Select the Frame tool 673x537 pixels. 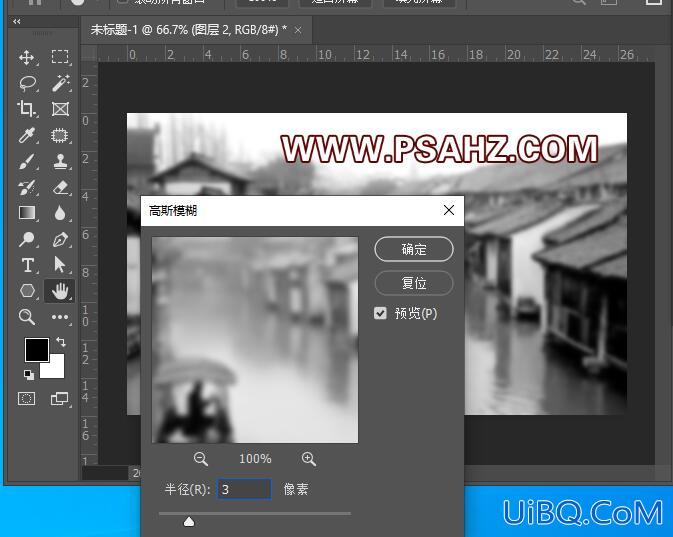pyautogui.click(x=60, y=109)
